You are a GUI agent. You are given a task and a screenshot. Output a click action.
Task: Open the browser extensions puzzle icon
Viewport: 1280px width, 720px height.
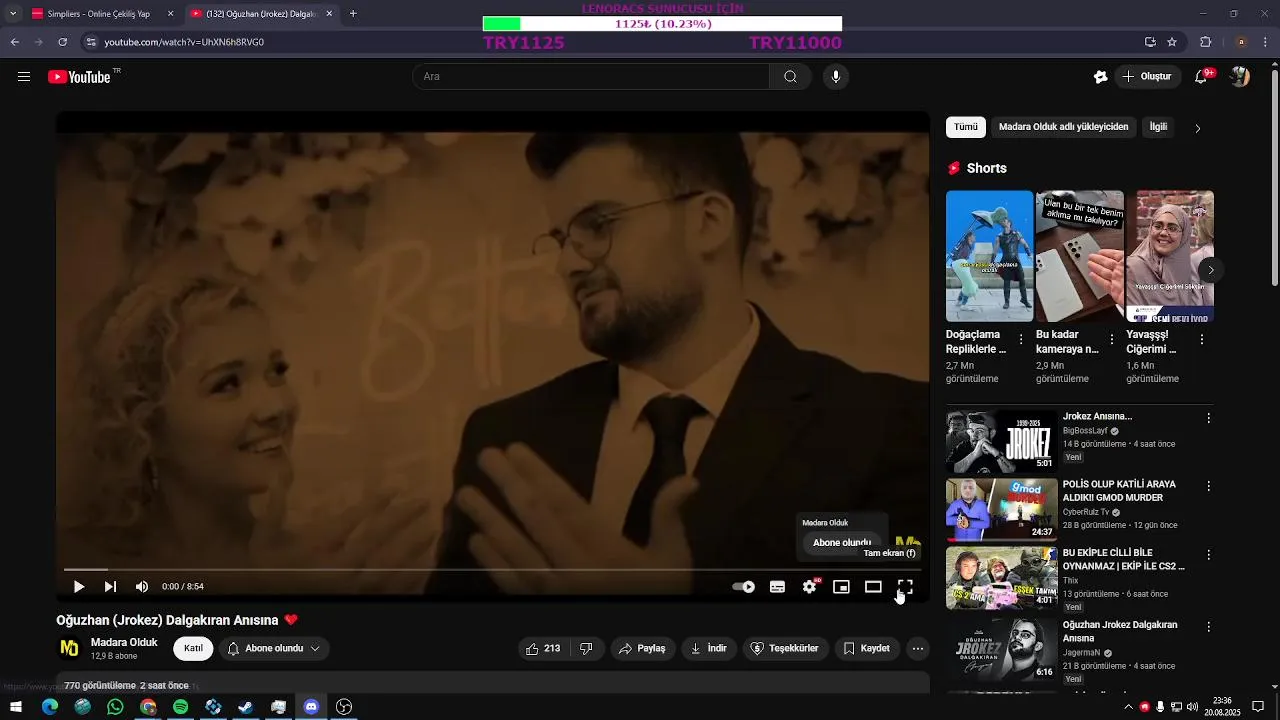pos(1206,42)
